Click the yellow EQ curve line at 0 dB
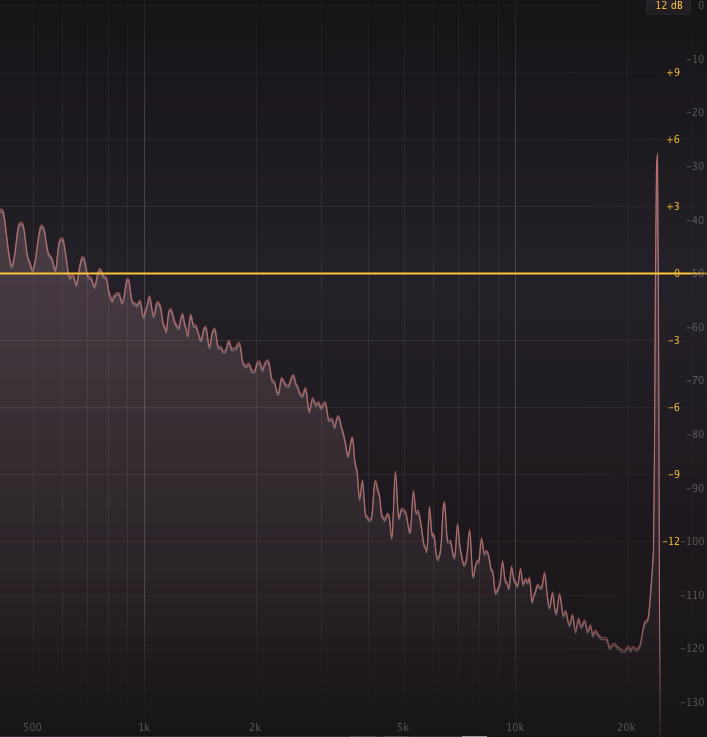 (330, 273)
